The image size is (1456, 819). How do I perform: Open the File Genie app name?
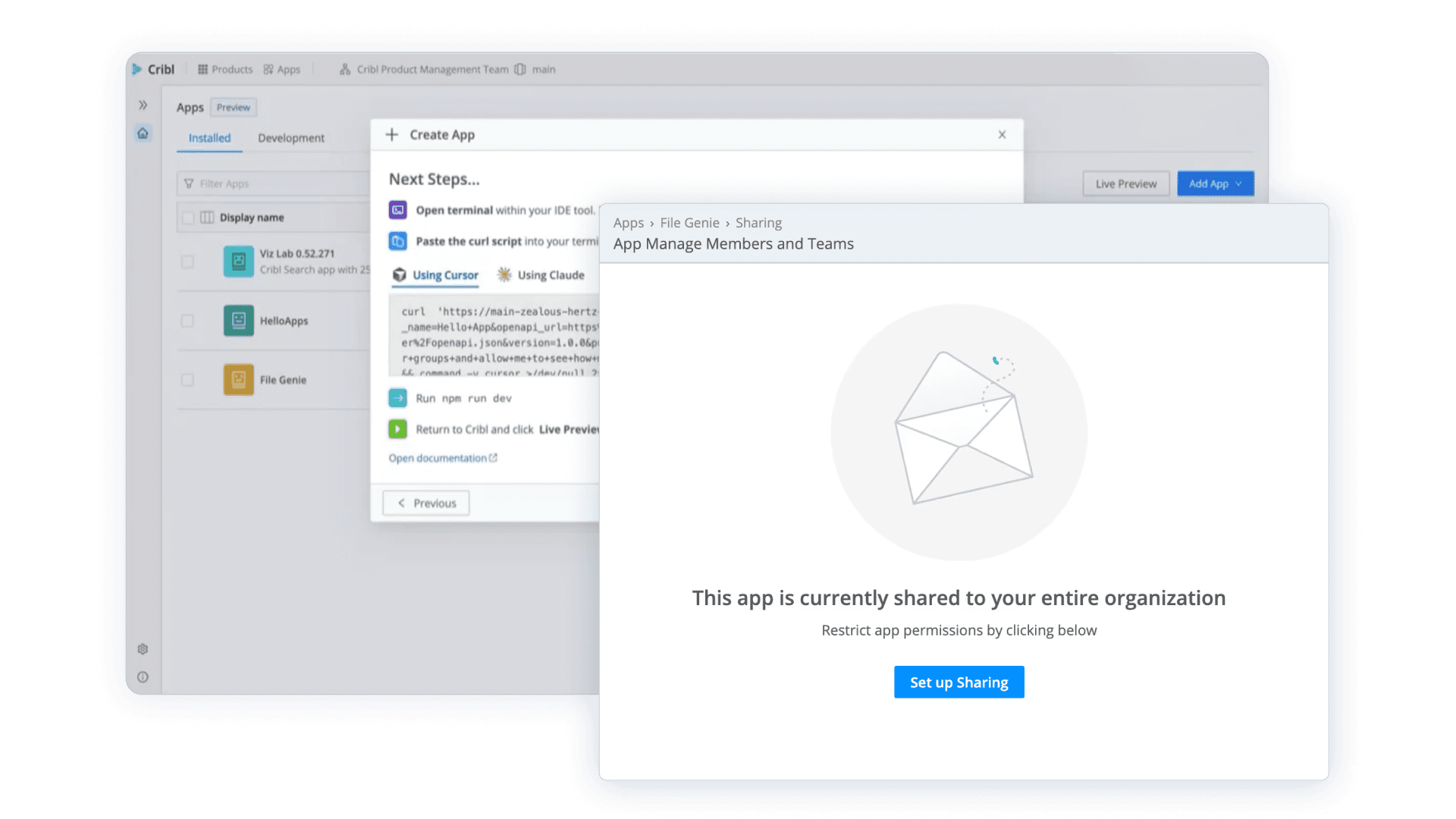click(284, 380)
